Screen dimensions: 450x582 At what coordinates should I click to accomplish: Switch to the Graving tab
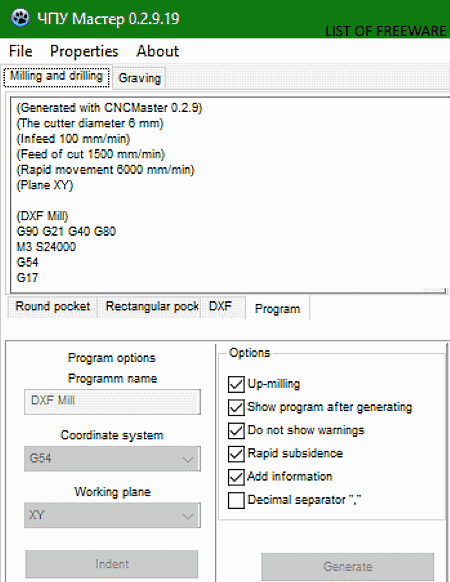point(140,78)
